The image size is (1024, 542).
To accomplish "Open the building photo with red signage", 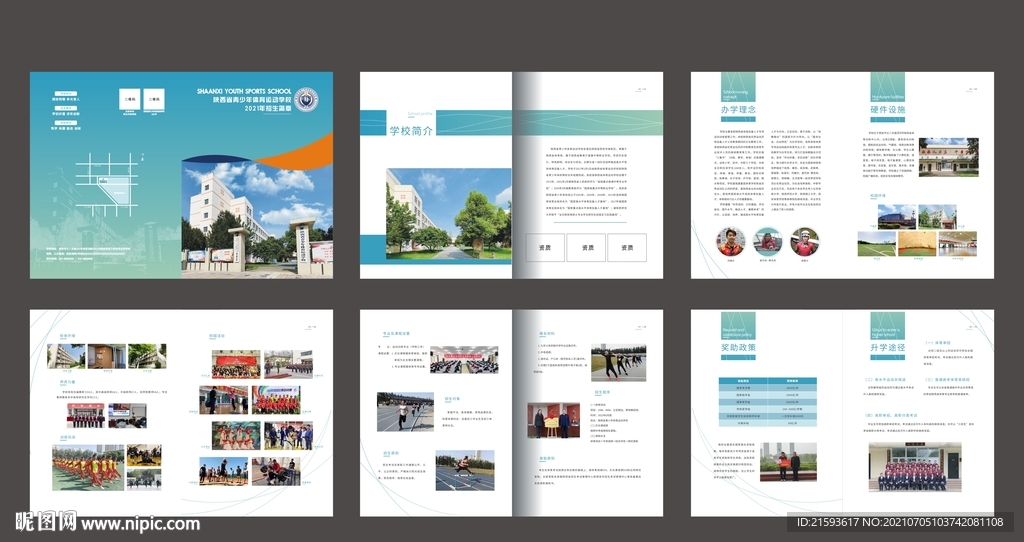I will point(948,157).
